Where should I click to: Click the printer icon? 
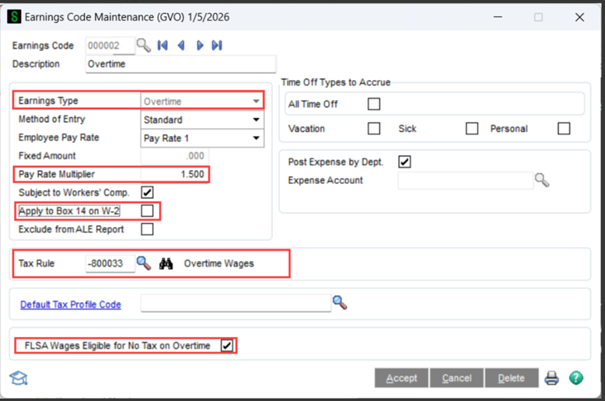(x=552, y=378)
